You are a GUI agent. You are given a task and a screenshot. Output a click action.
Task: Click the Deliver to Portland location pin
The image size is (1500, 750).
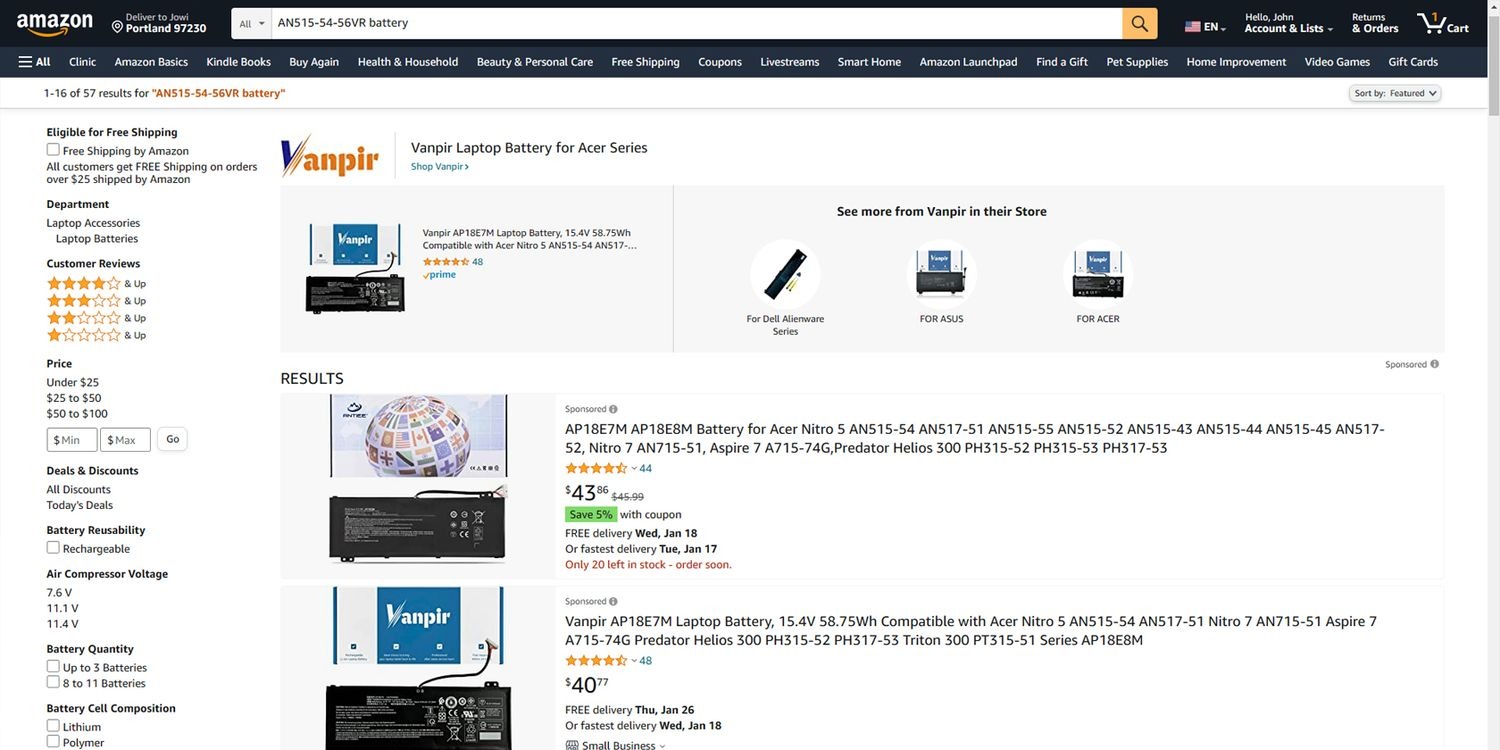[117, 24]
